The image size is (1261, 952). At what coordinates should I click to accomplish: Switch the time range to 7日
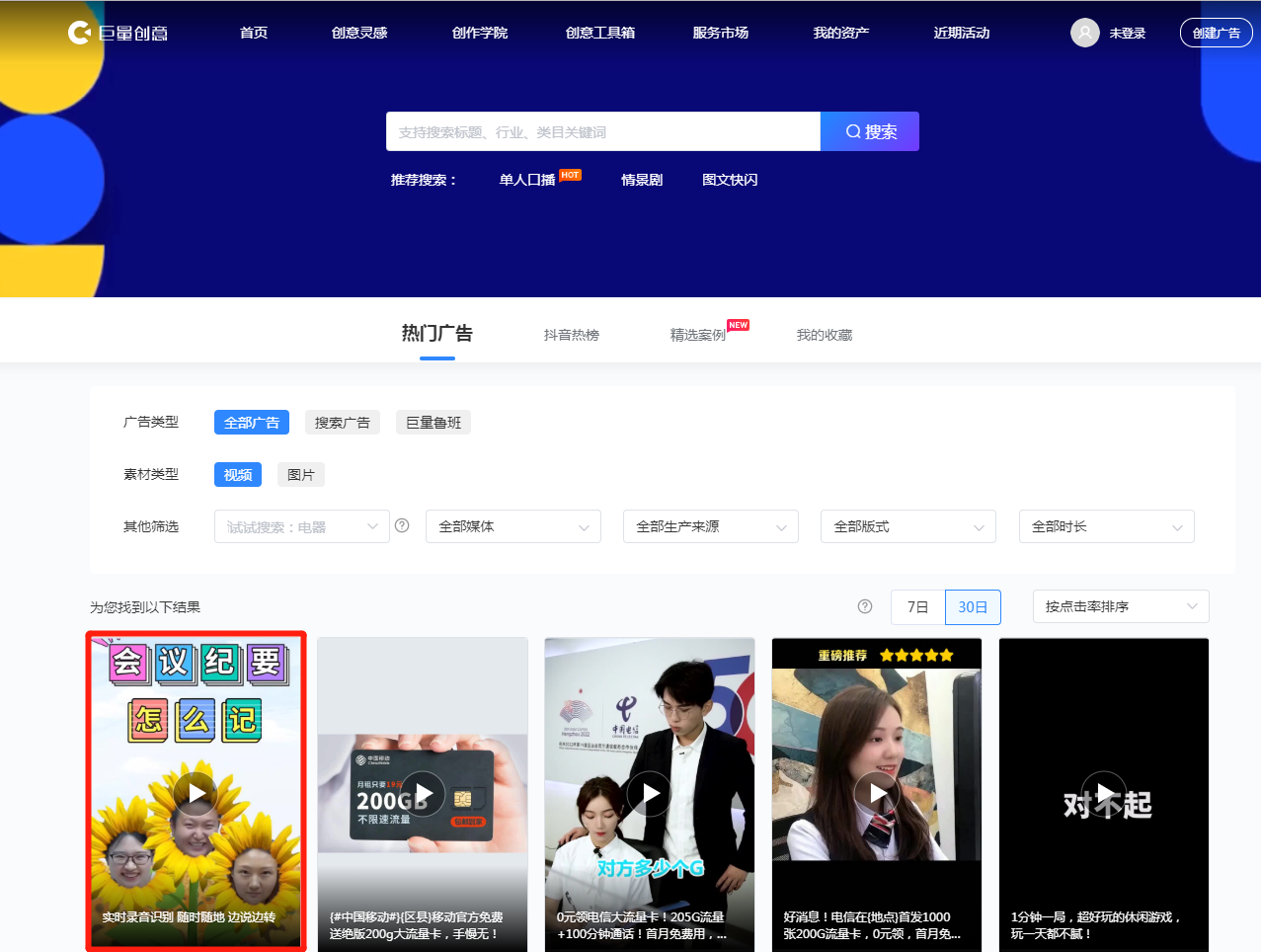(917, 607)
